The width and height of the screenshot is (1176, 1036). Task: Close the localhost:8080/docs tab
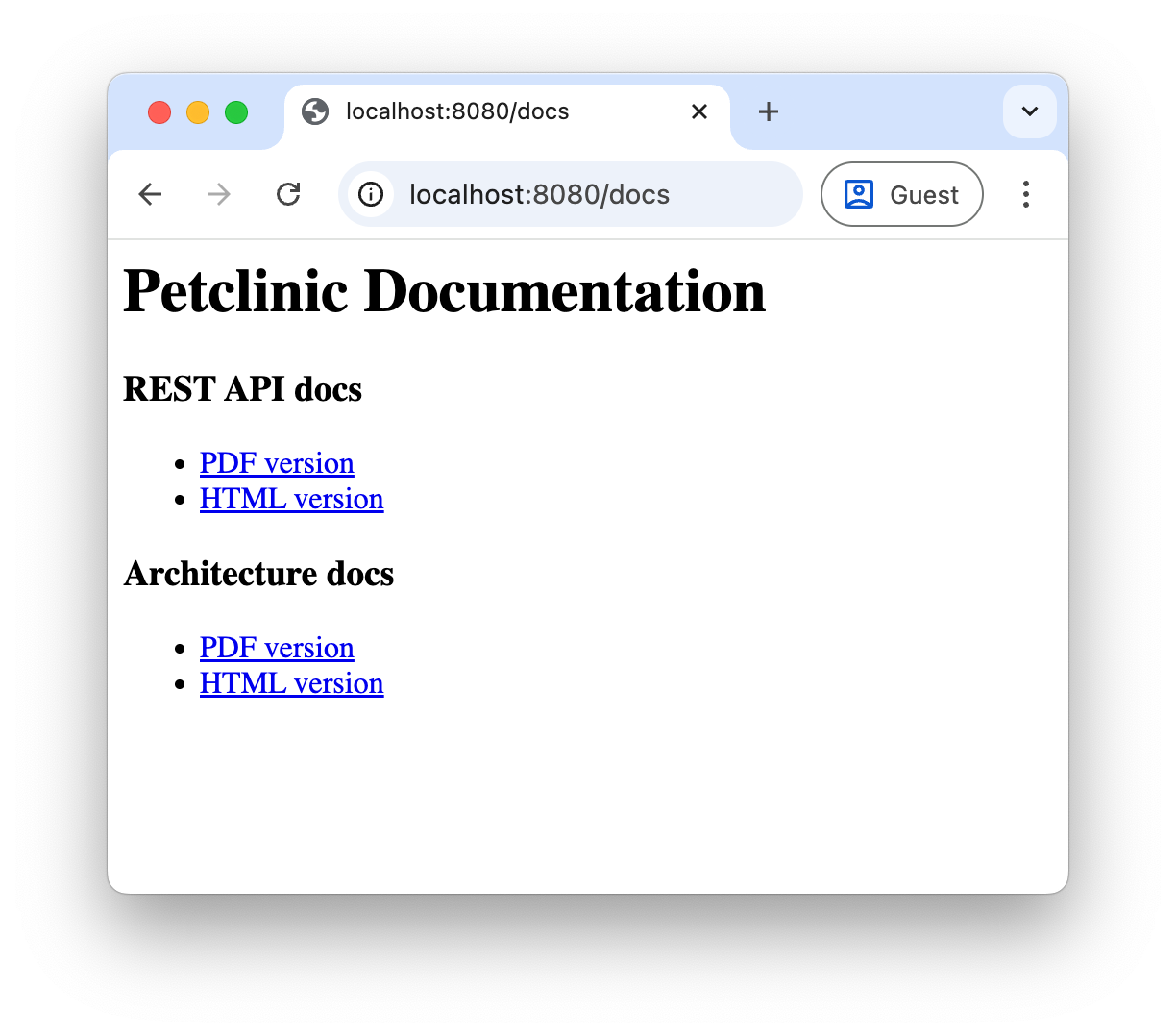(x=699, y=111)
